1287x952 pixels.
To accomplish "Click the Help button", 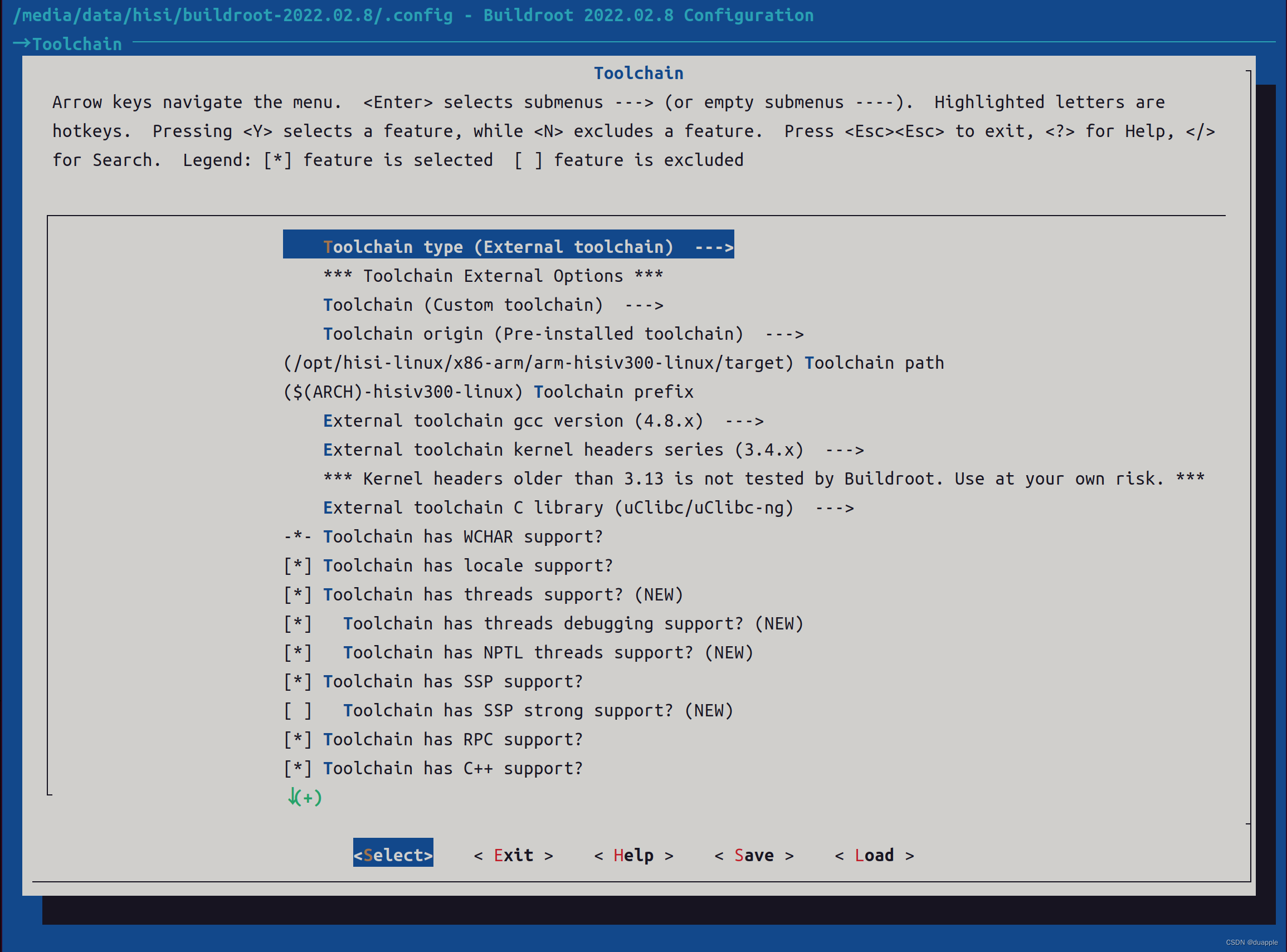I will (x=633, y=855).
